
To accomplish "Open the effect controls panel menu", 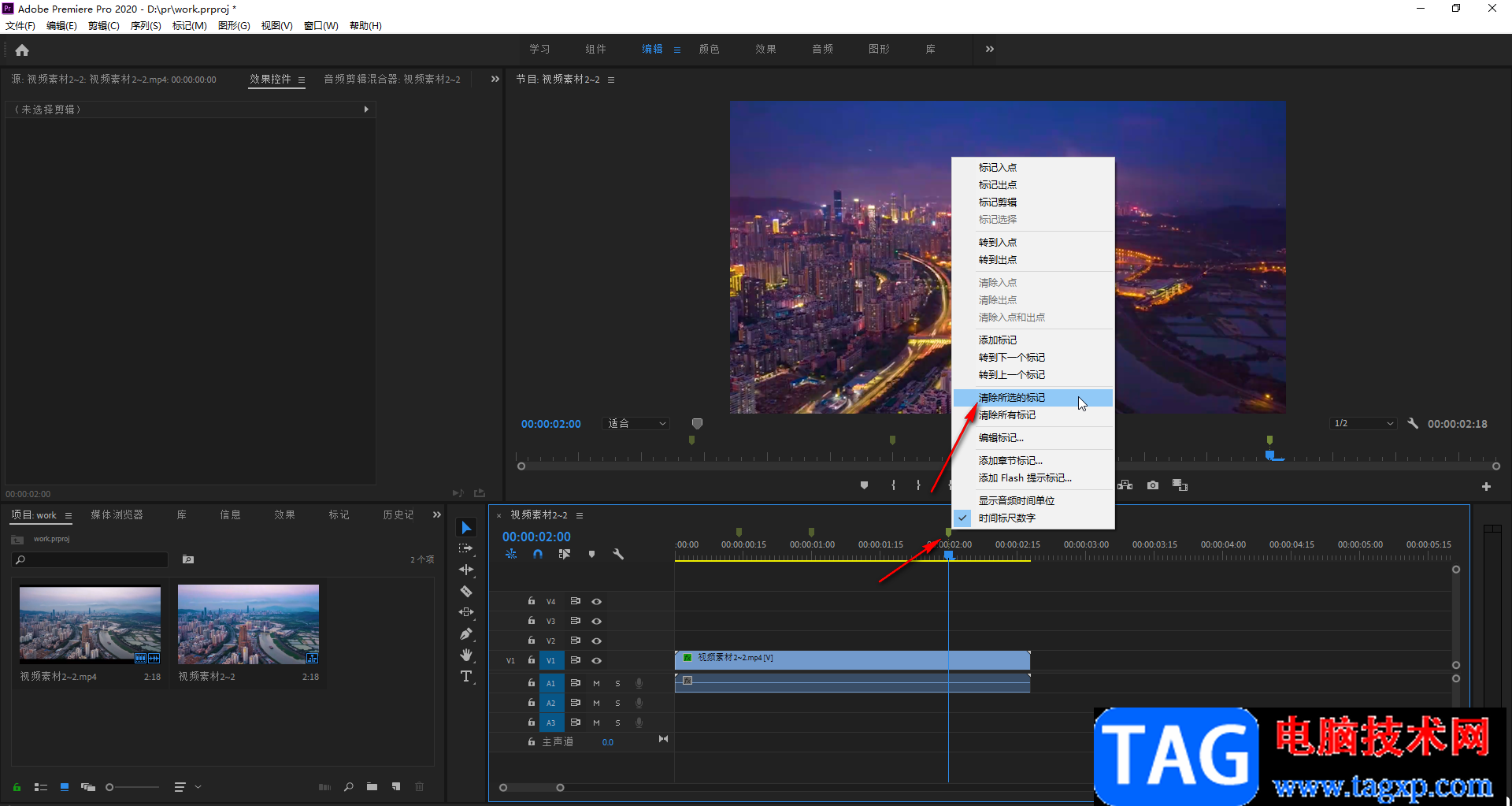I will click(x=302, y=80).
